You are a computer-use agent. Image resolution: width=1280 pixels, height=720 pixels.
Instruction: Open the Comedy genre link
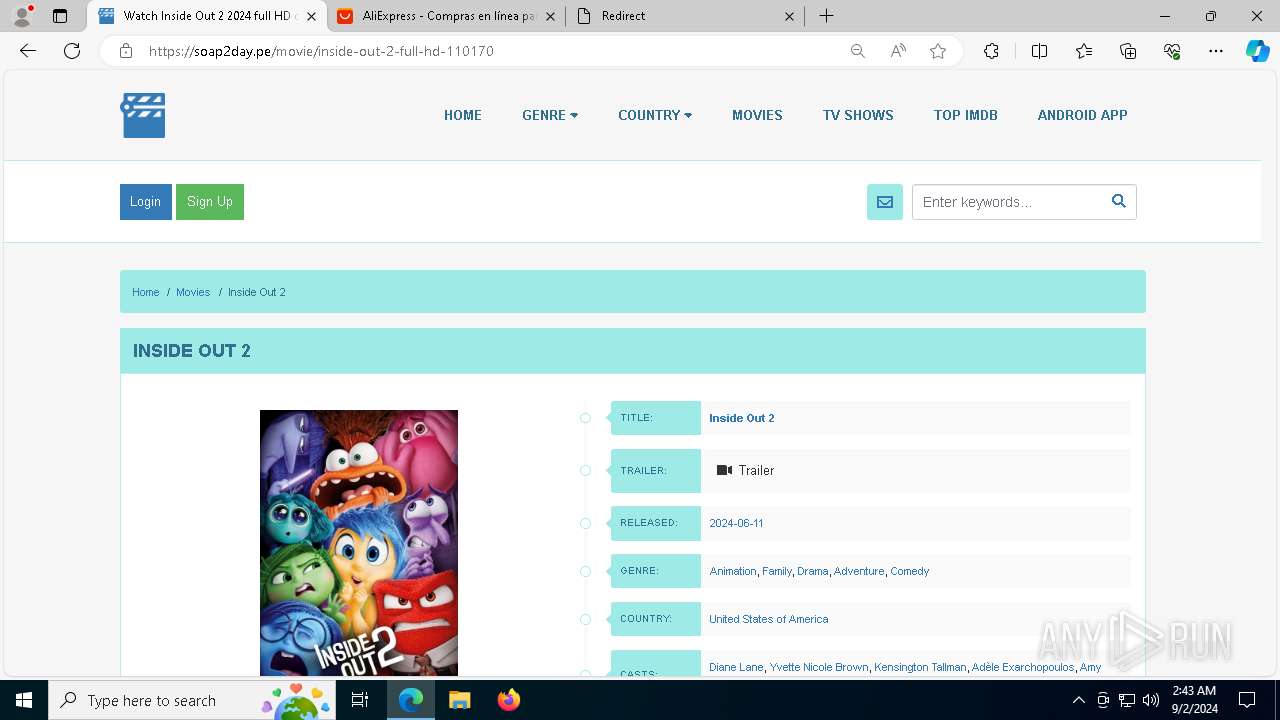[x=910, y=571]
